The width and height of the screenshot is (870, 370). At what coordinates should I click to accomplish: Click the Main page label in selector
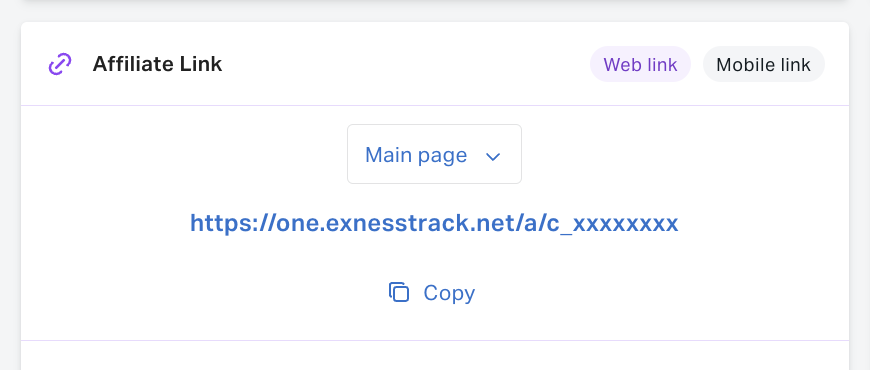416,155
